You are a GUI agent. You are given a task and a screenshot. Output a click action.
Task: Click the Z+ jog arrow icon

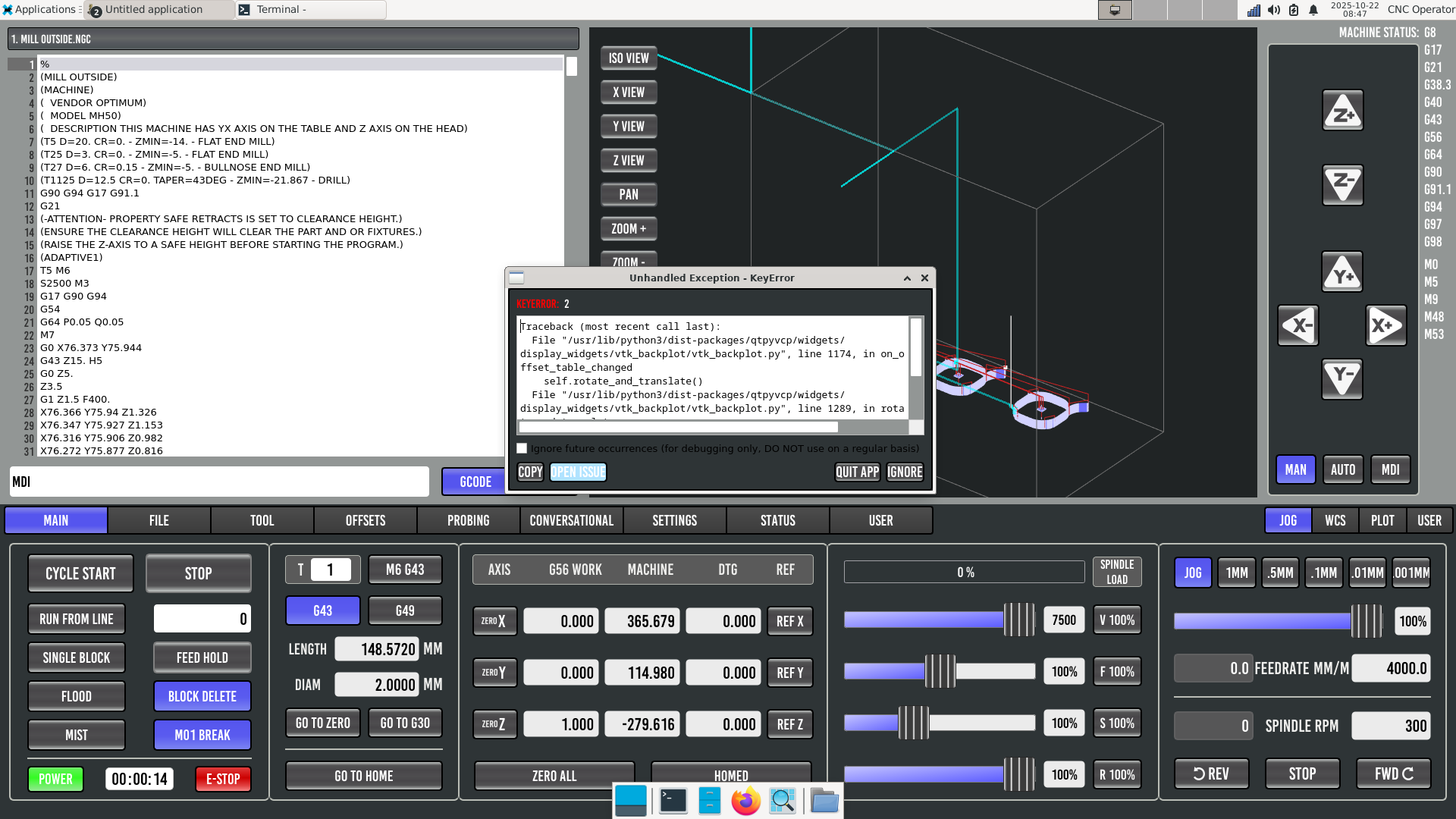click(1342, 111)
